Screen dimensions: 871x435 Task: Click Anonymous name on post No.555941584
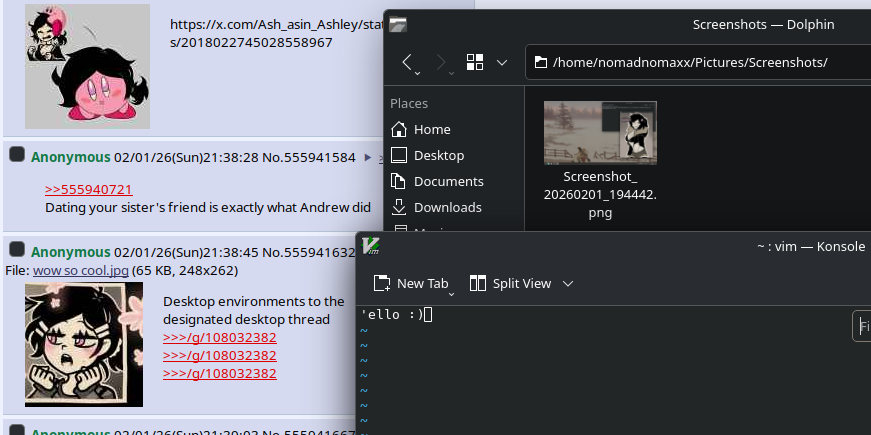pyautogui.click(x=71, y=157)
